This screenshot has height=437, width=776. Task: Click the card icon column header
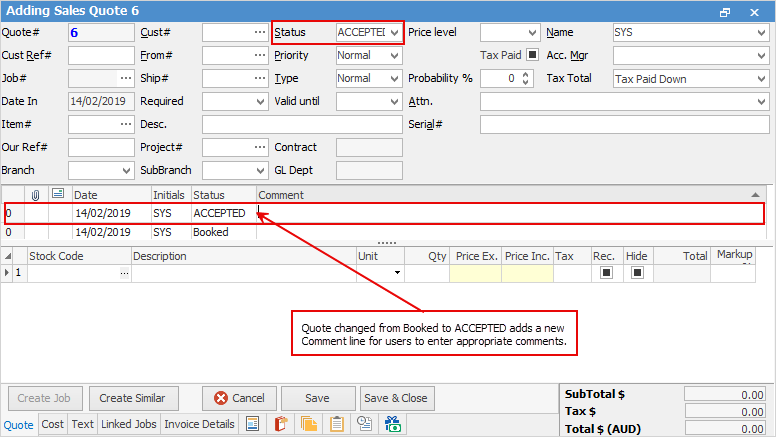tap(57, 194)
